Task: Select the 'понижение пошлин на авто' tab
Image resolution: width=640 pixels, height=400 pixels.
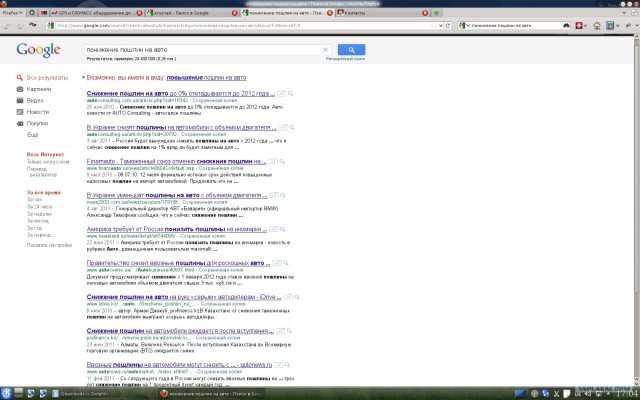Action: click(287, 13)
